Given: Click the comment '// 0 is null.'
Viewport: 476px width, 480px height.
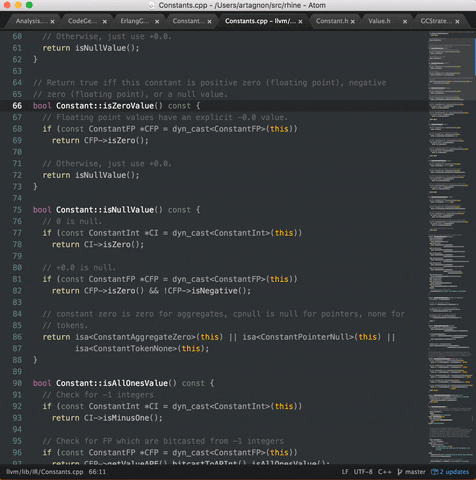Looking at the screenshot, I should coord(72,221).
